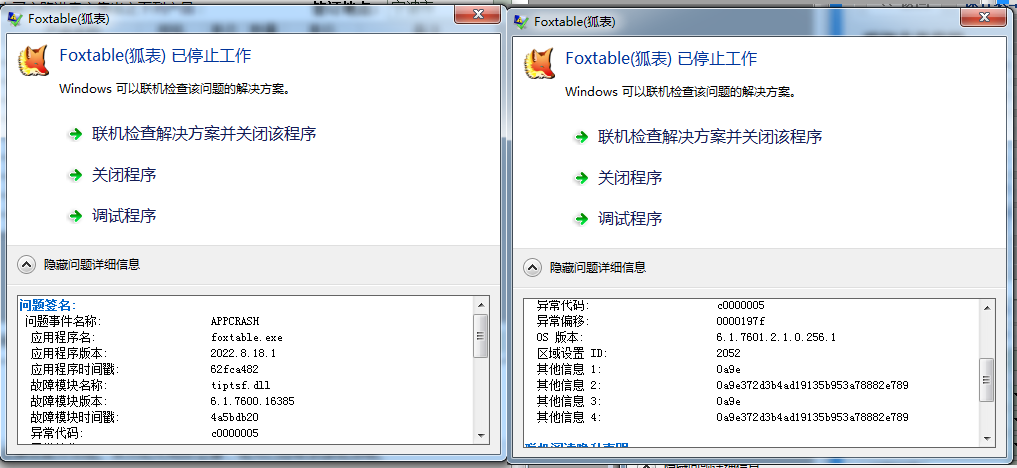Viewport: 1017px width, 468px height.
Task: Click green arrow beside 联机检查解决方案 in right dialog
Action: [x=582, y=137]
